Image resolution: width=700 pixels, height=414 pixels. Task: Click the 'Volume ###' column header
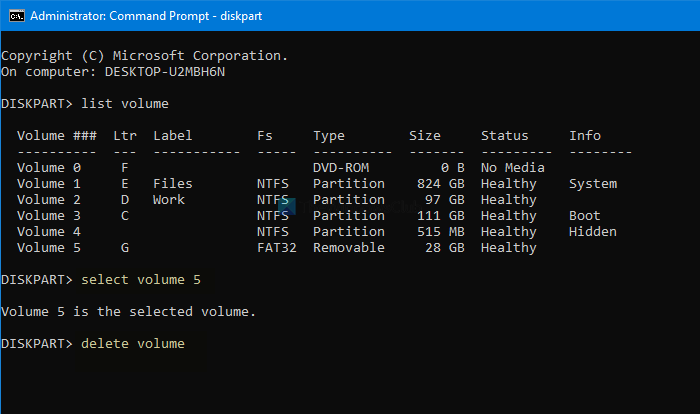[56, 136]
